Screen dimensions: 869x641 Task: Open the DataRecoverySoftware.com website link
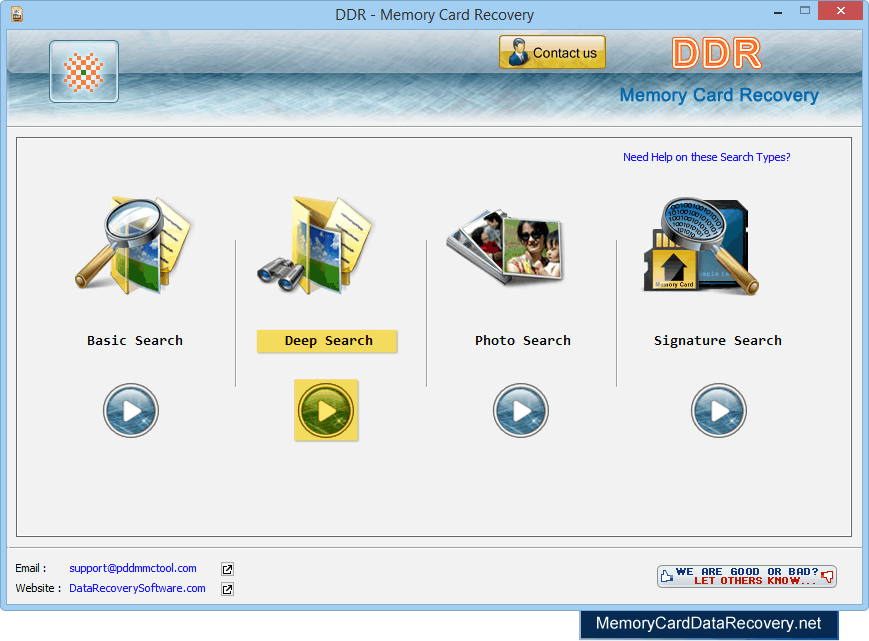pyautogui.click(x=137, y=588)
